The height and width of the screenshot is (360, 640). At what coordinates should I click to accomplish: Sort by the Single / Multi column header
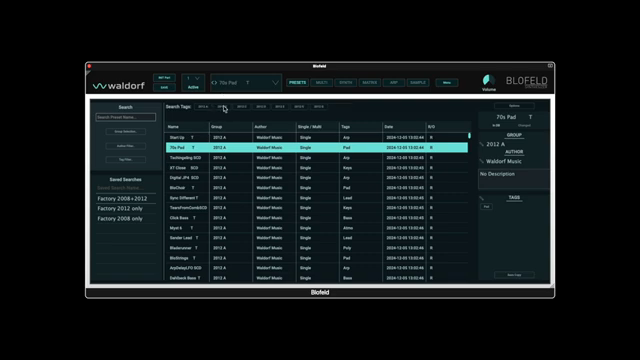click(318, 127)
